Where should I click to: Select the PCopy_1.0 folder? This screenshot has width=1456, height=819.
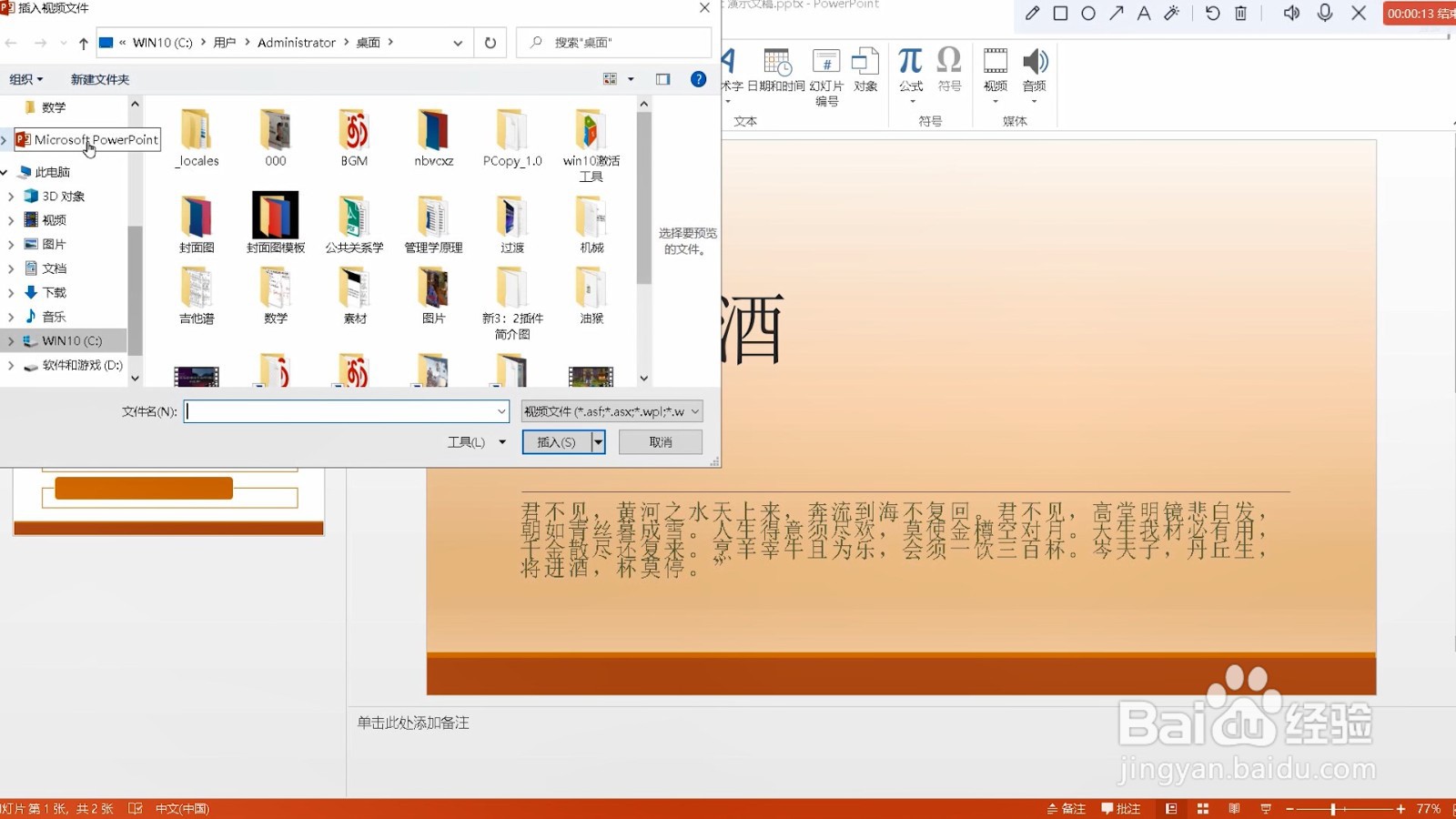(x=512, y=138)
